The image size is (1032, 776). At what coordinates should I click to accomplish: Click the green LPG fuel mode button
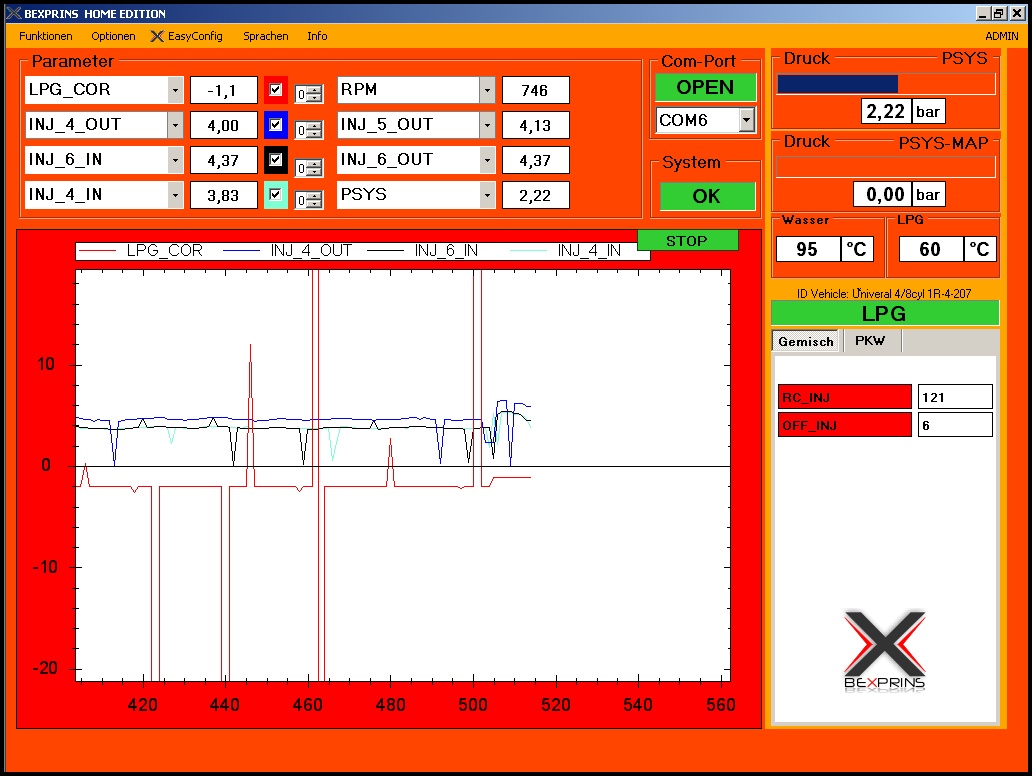click(885, 313)
